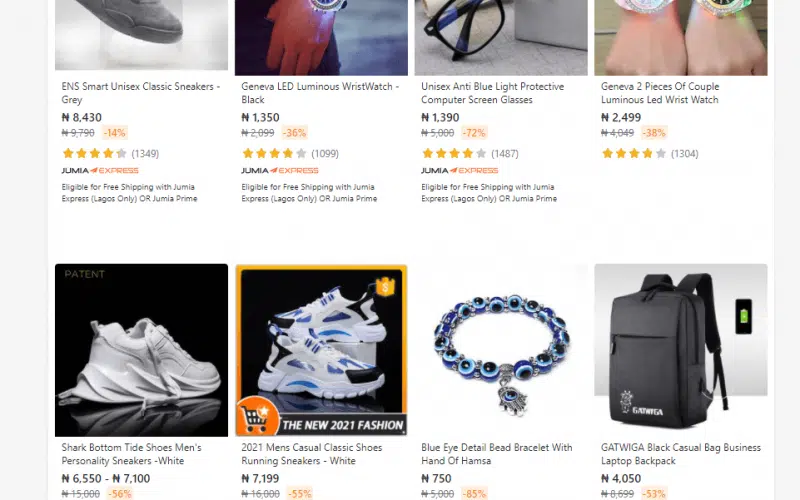The image size is (800, 500).
Task: Click star rating of Geneva Couple Watch
Action: tap(634, 154)
